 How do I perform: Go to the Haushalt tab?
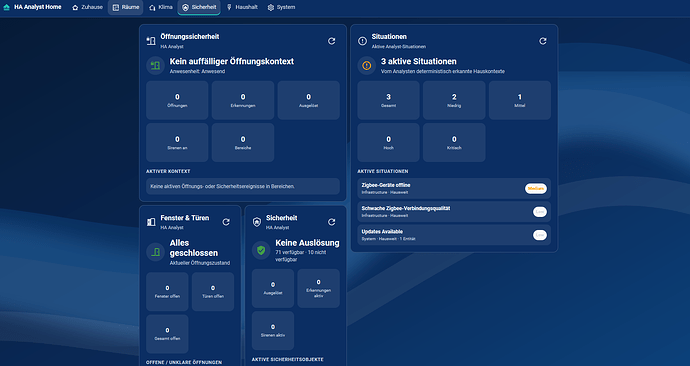(242, 7)
